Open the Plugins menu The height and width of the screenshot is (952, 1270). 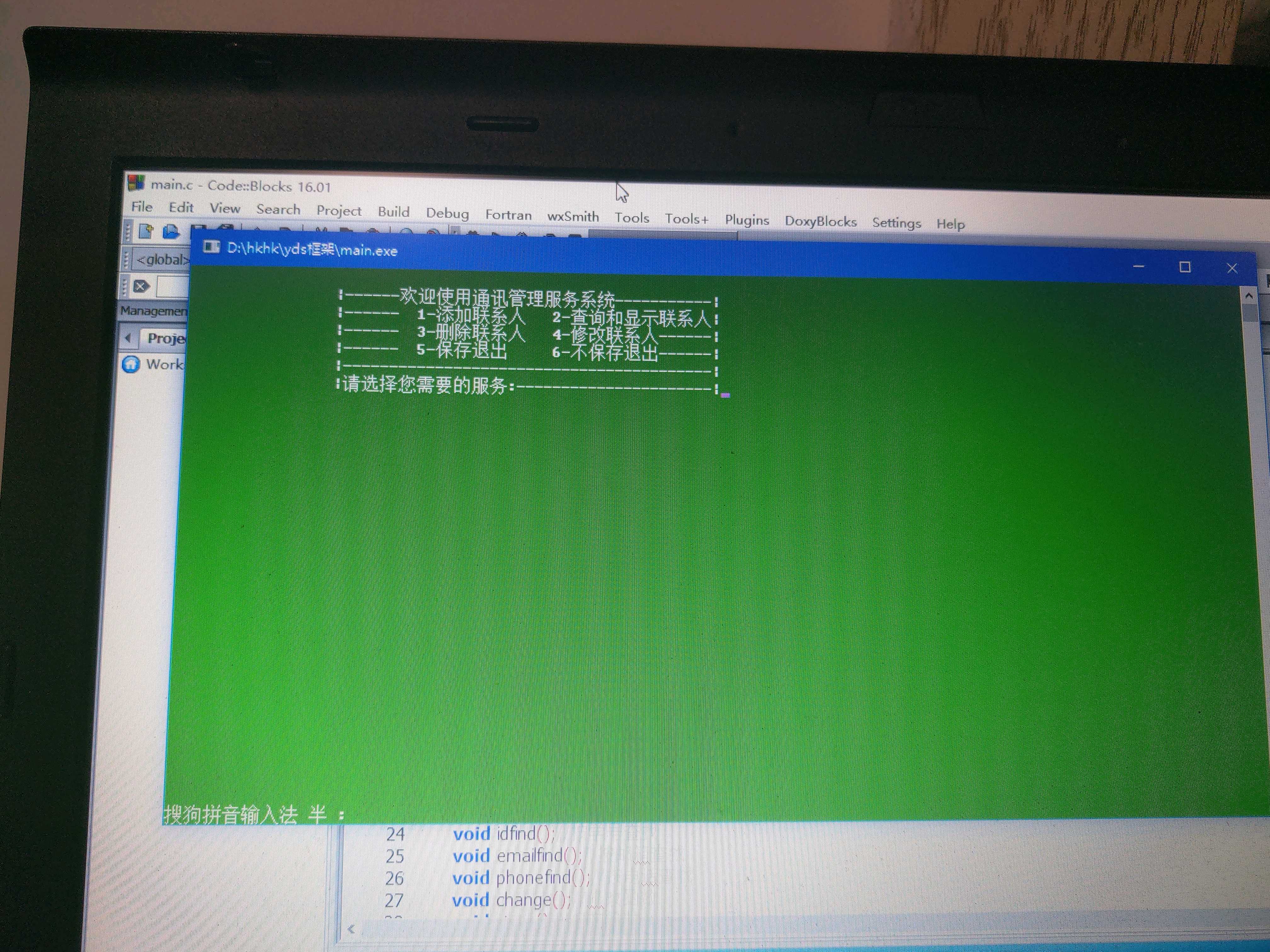click(747, 220)
